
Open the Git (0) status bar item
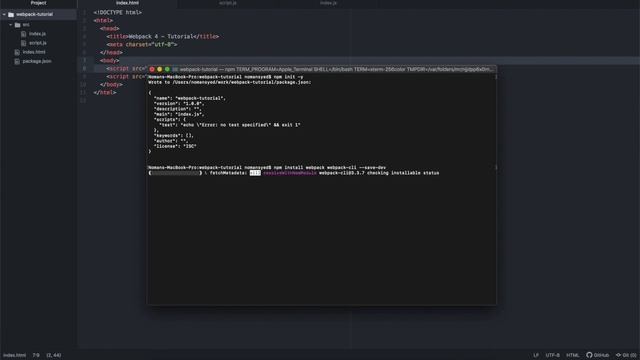pyautogui.click(x=626, y=355)
